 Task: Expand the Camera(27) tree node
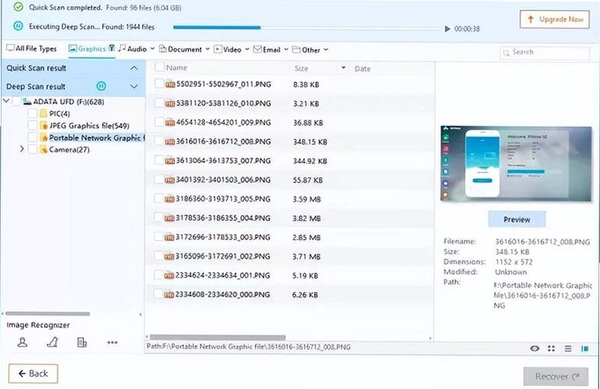pyautogui.click(x=22, y=148)
